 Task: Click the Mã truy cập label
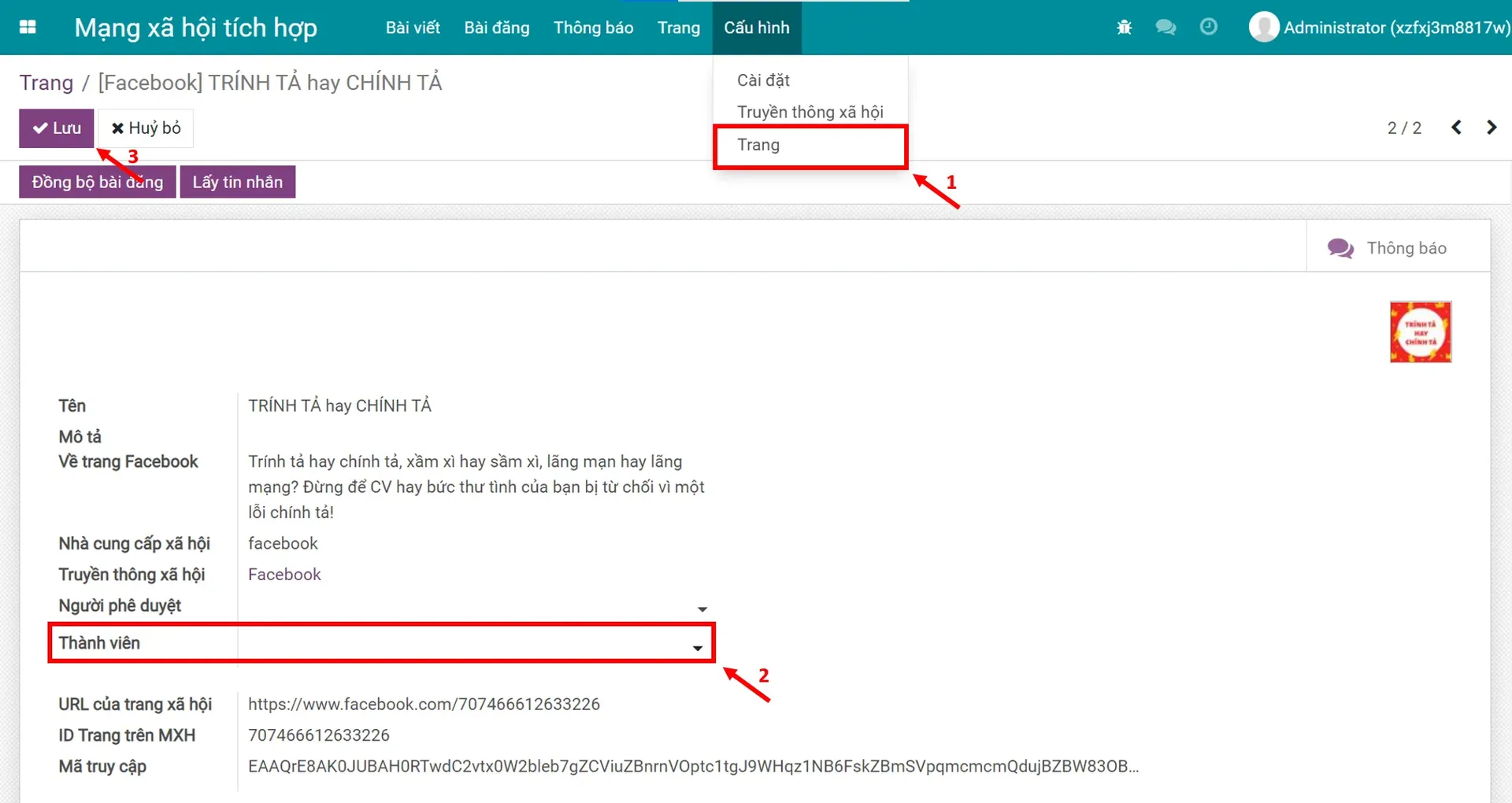(102, 766)
